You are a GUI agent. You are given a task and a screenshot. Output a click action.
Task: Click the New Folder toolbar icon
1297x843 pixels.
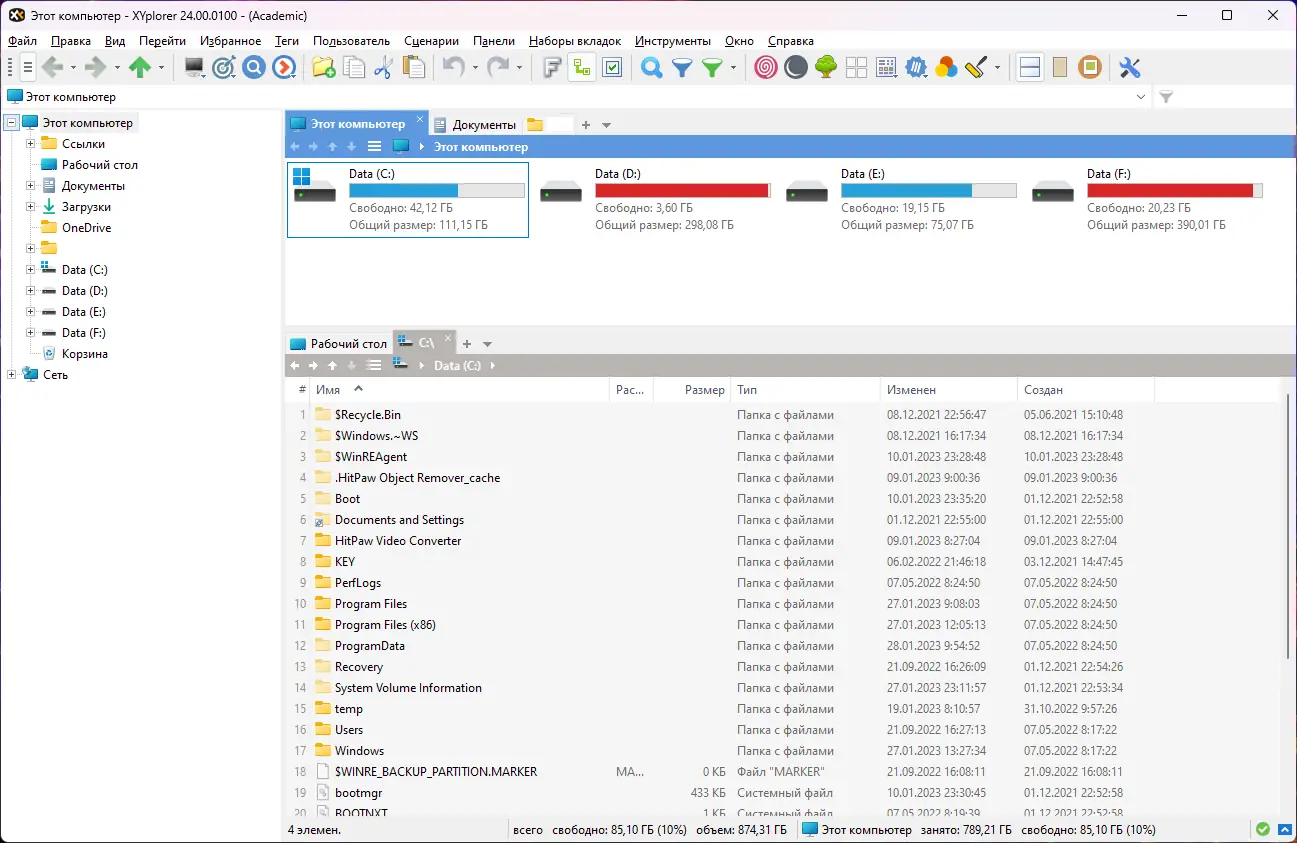click(x=323, y=67)
